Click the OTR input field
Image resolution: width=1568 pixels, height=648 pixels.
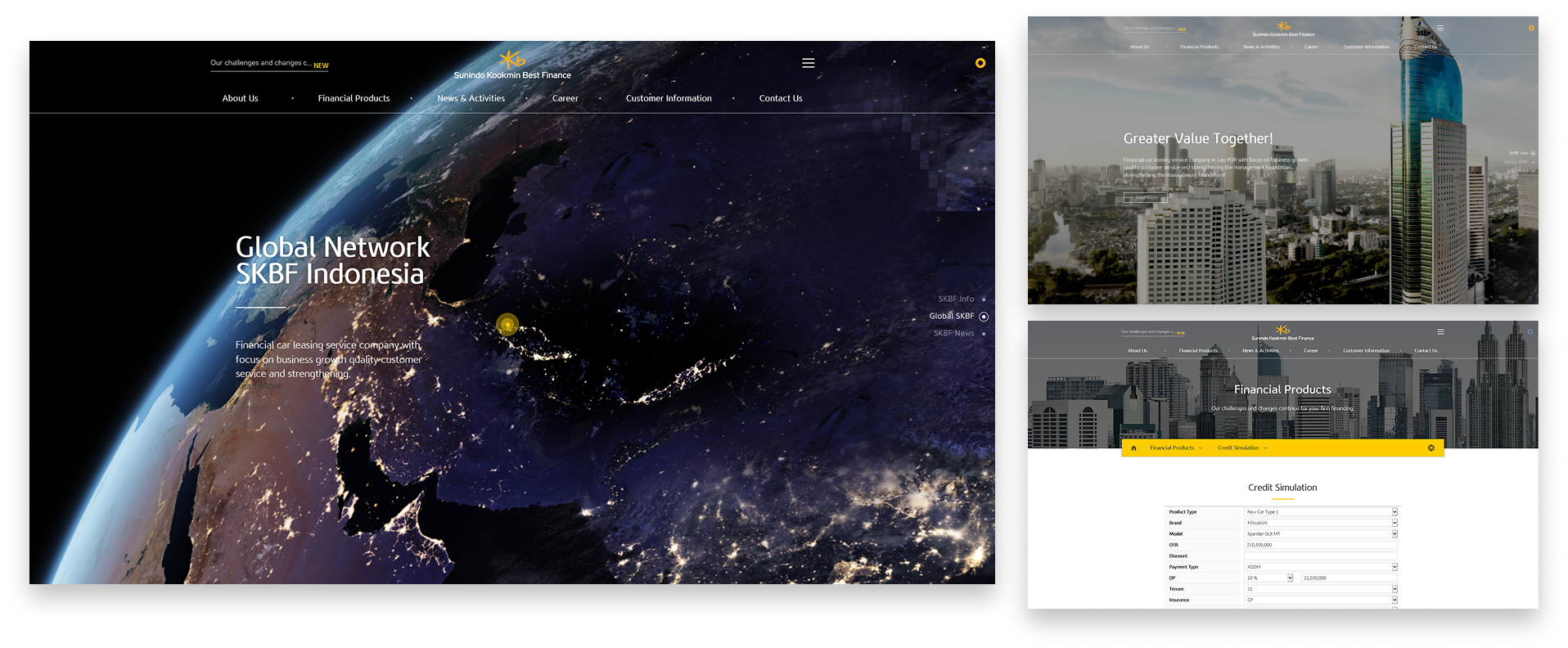click(1321, 545)
